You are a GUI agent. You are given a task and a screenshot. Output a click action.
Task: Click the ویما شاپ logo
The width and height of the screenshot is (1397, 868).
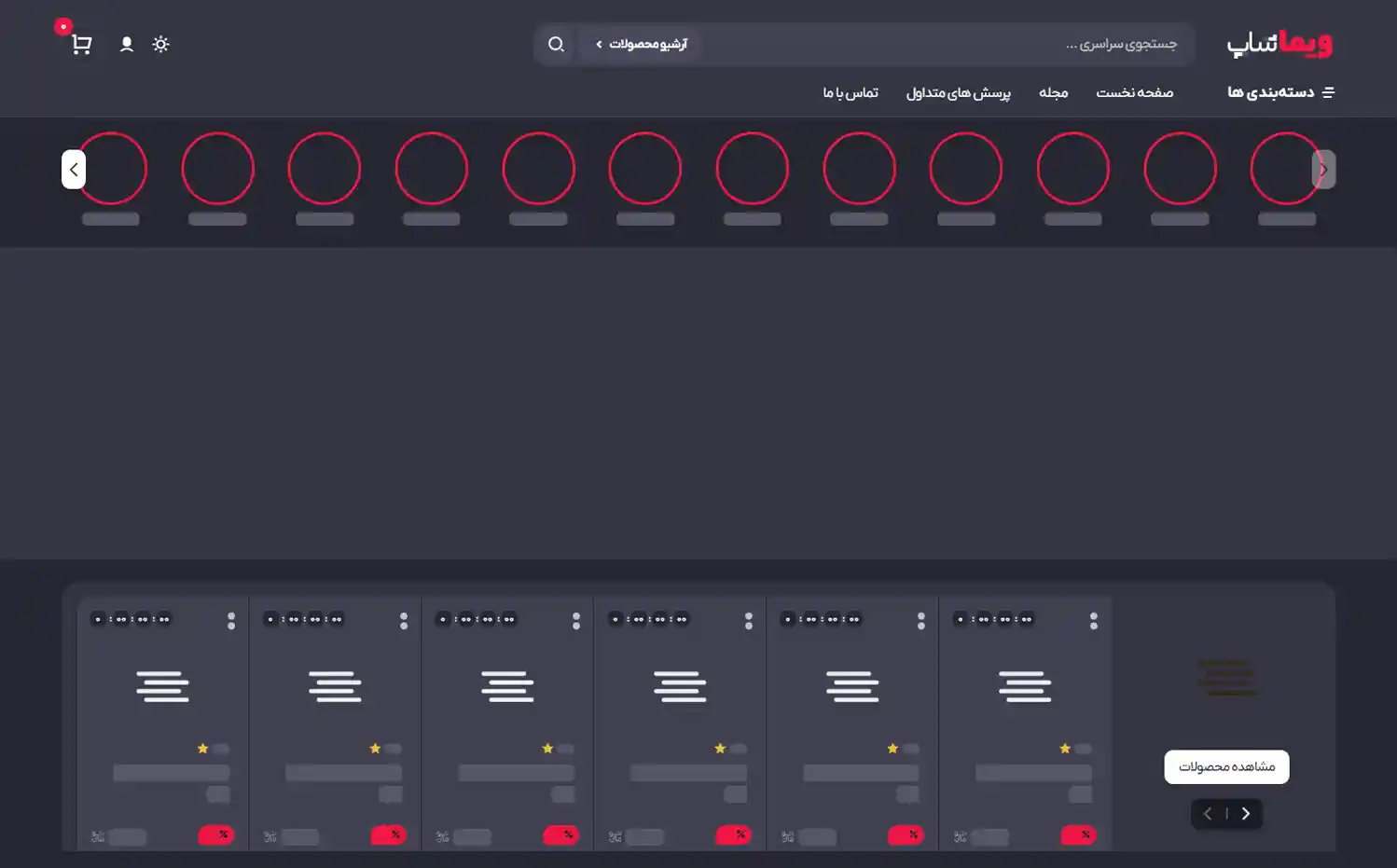[1279, 44]
